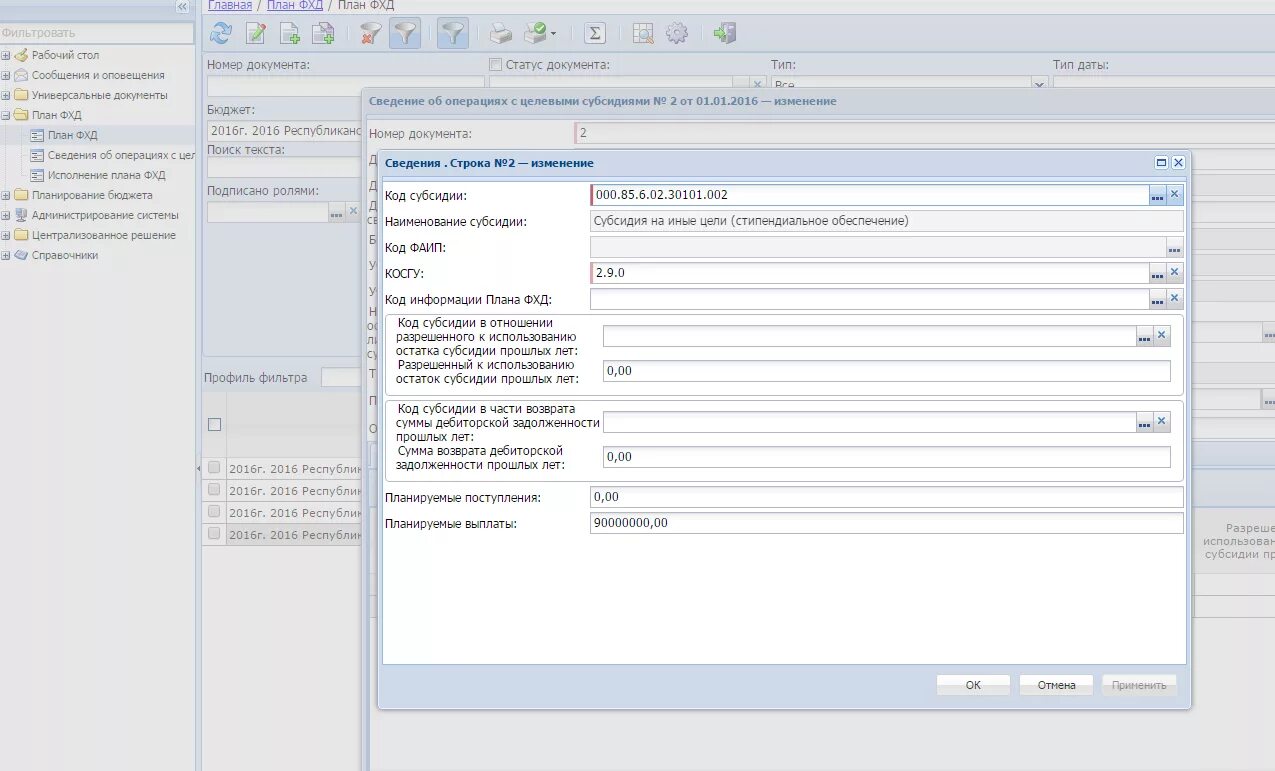Image resolution: width=1275 pixels, height=771 pixels.
Task: Open ellipsis for возврата дебиторской задолженности code
Action: (1144, 423)
